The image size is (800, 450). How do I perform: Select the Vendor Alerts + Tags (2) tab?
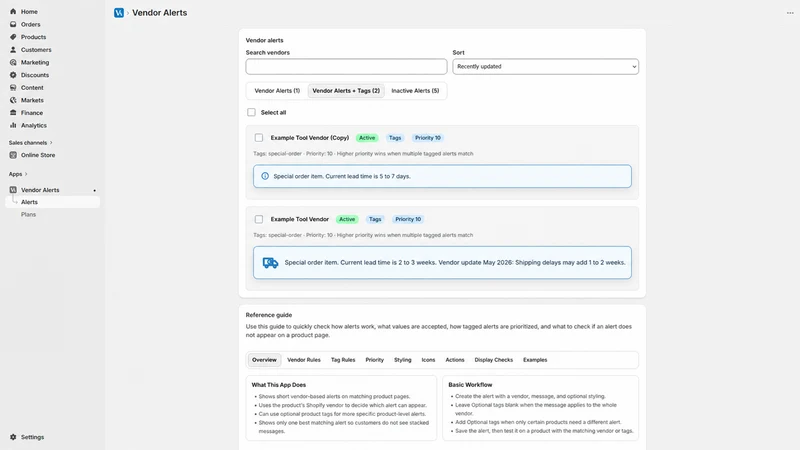tap(346, 91)
